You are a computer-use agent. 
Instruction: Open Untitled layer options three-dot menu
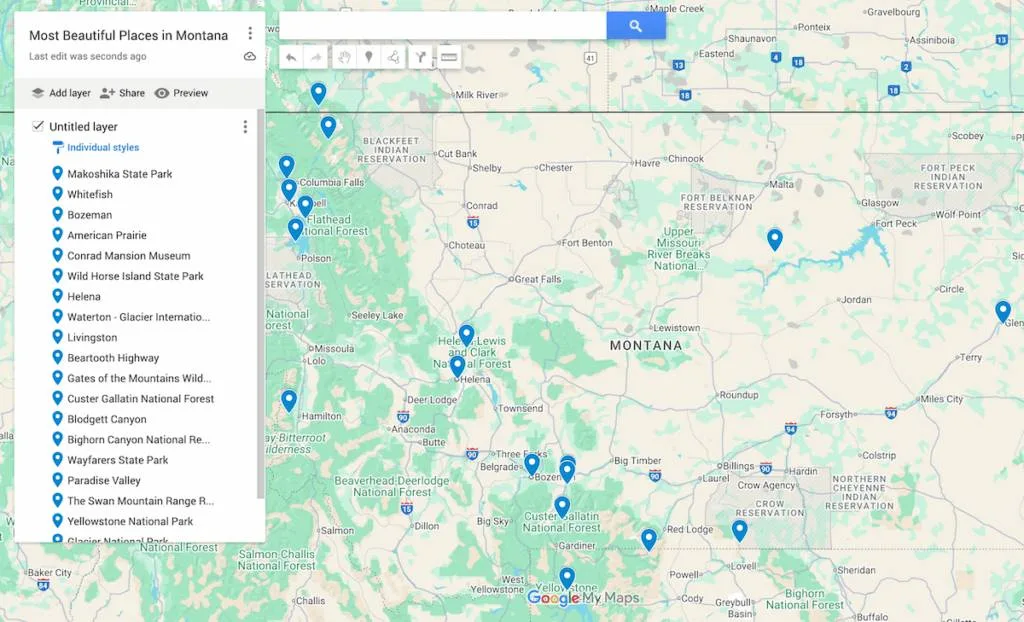pyautogui.click(x=245, y=127)
